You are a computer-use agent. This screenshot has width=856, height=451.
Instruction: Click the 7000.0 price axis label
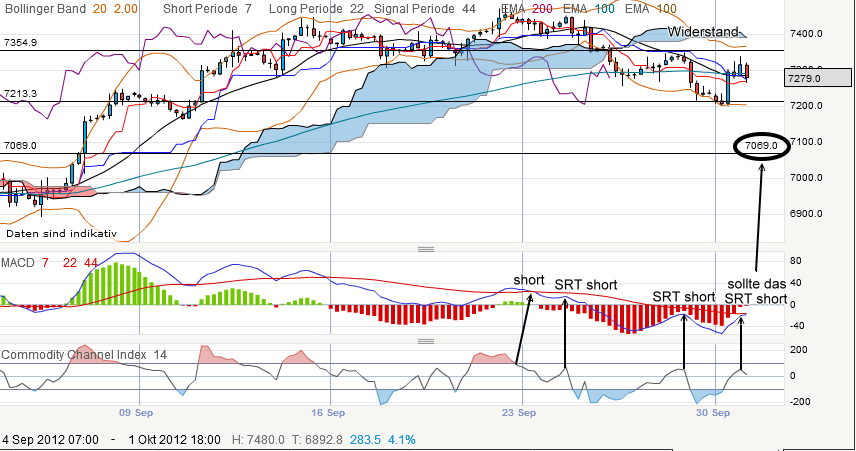click(x=806, y=177)
